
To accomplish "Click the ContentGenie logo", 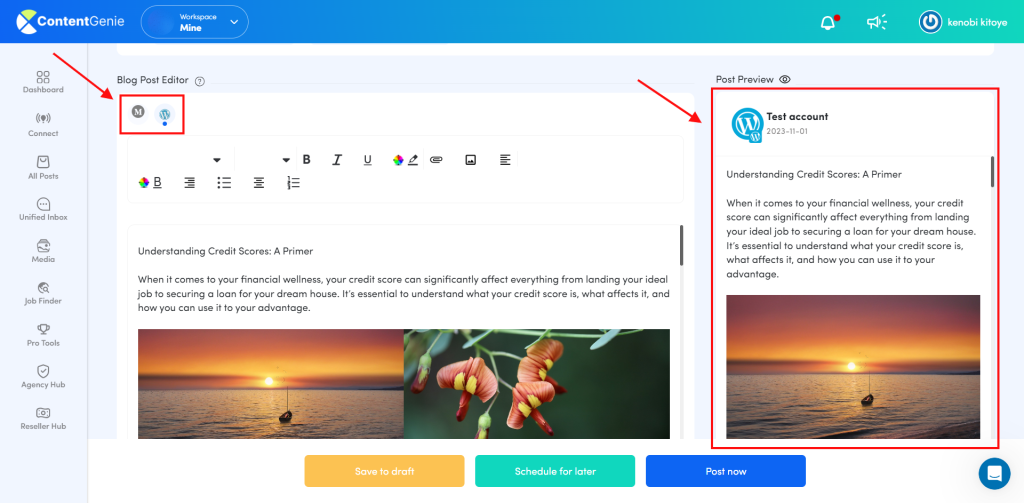I will (x=72, y=22).
